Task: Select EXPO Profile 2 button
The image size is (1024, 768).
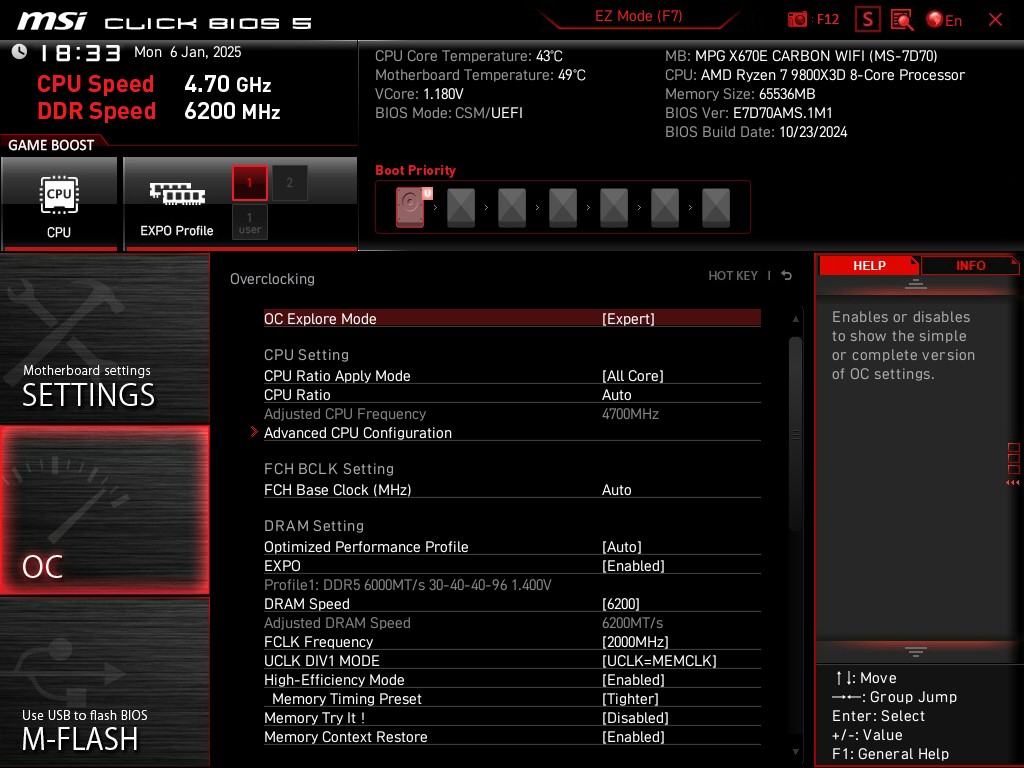Action: pos(289,183)
